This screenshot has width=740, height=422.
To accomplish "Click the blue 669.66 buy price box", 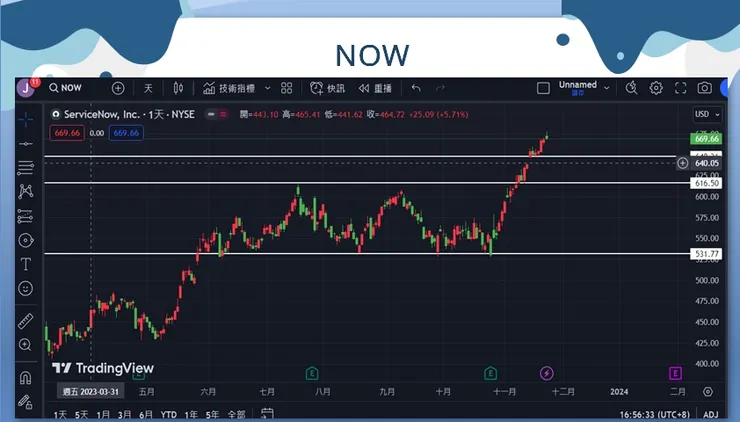I will [x=126, y=133].
